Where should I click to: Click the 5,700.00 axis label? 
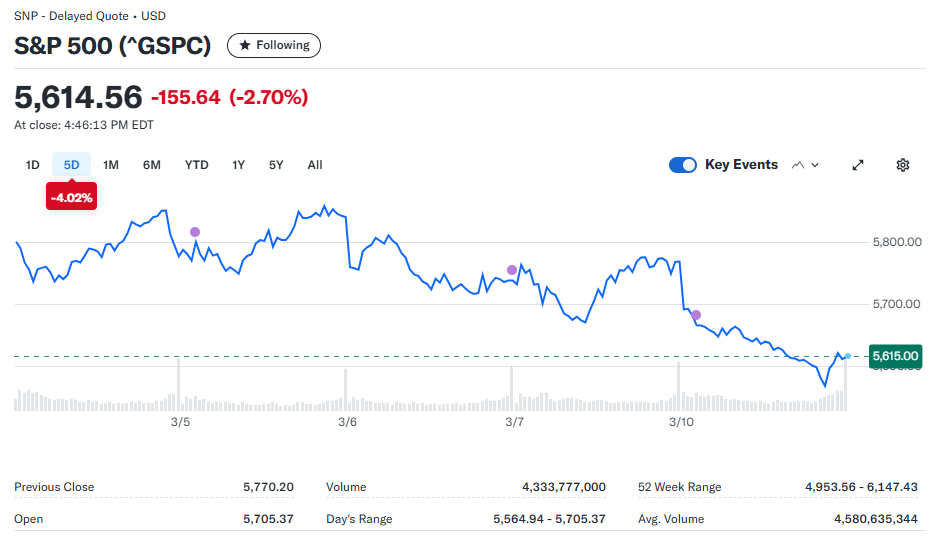pyautogui.click(x=897, y=304)
